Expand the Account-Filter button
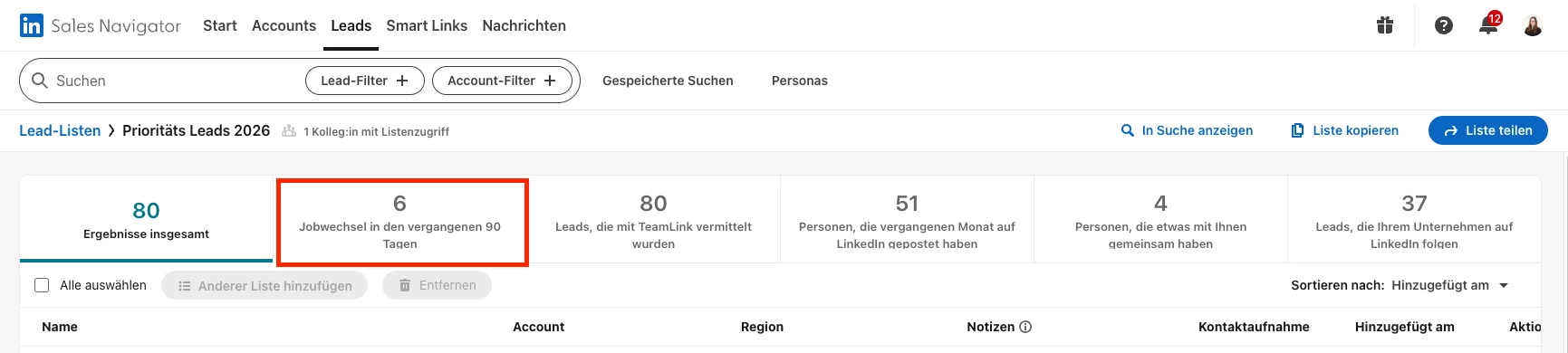The width and height of the screenshot is (1568, 353). pyautogui.click(x=502, y=81)
